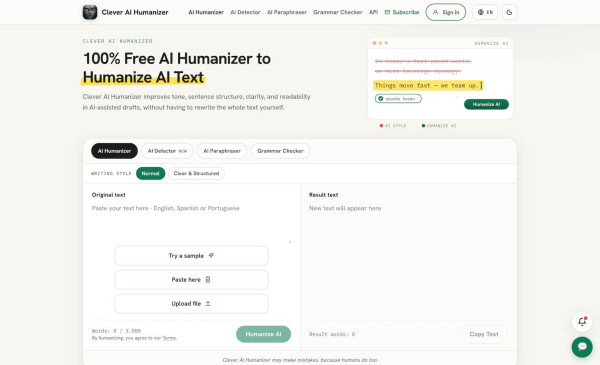Click into the Original text input area
This screenshot has width=600, height=365.
coord(191,224)
